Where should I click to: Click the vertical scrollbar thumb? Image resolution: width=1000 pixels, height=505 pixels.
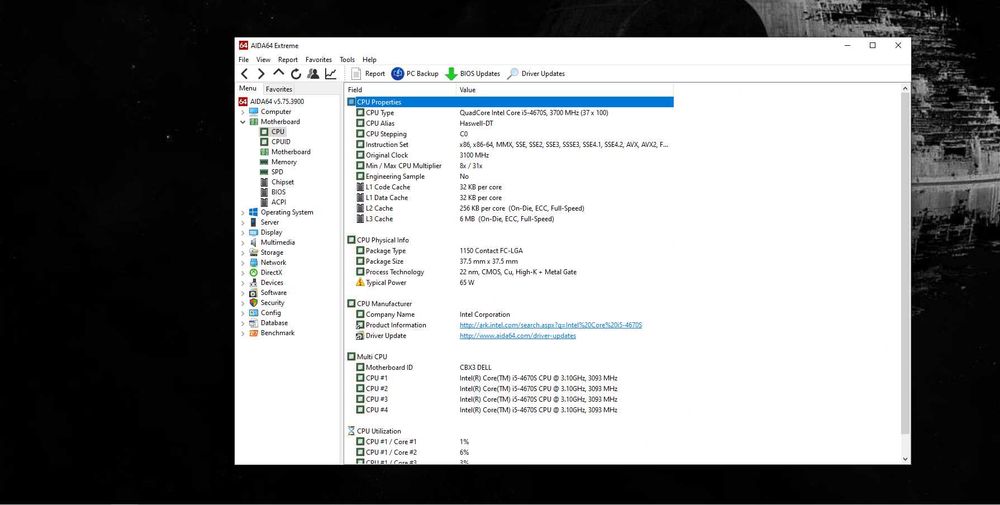click(x=905, y=263)
